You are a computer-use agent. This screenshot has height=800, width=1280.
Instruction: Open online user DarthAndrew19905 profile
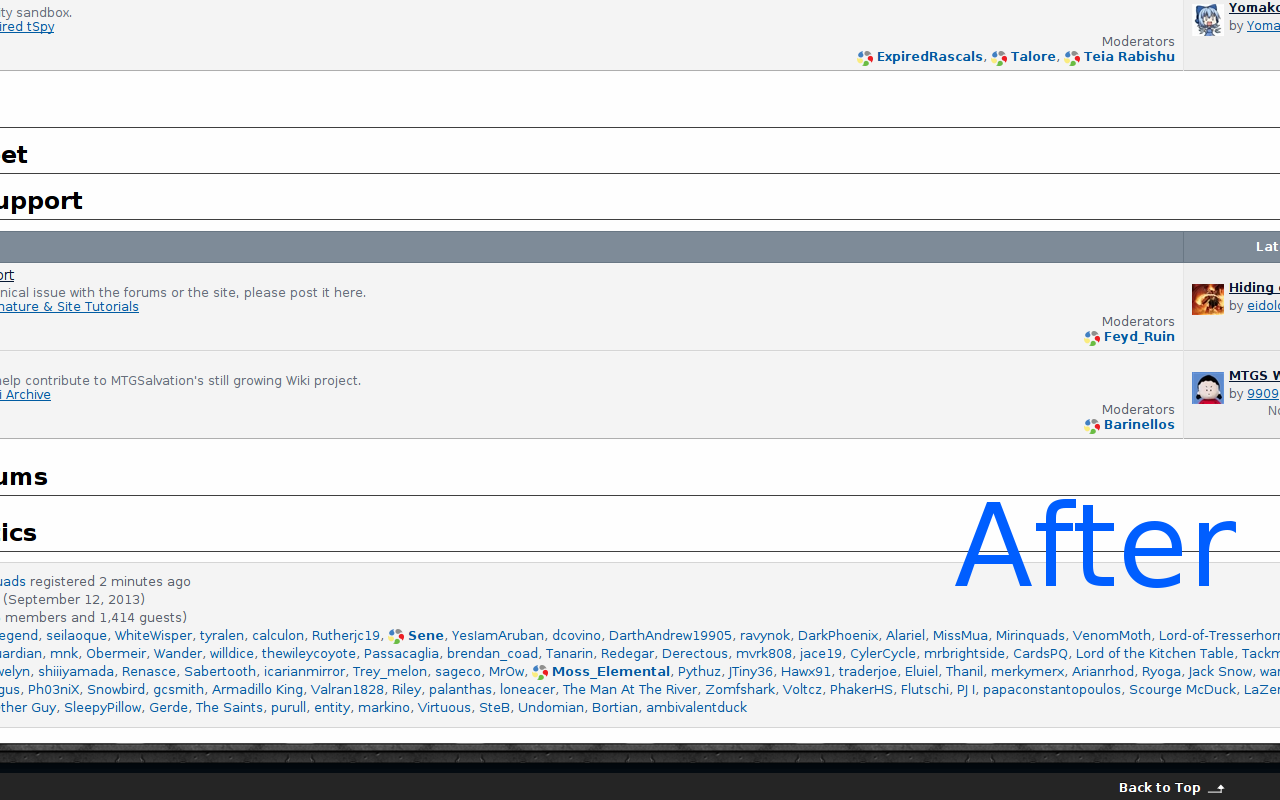670,636
